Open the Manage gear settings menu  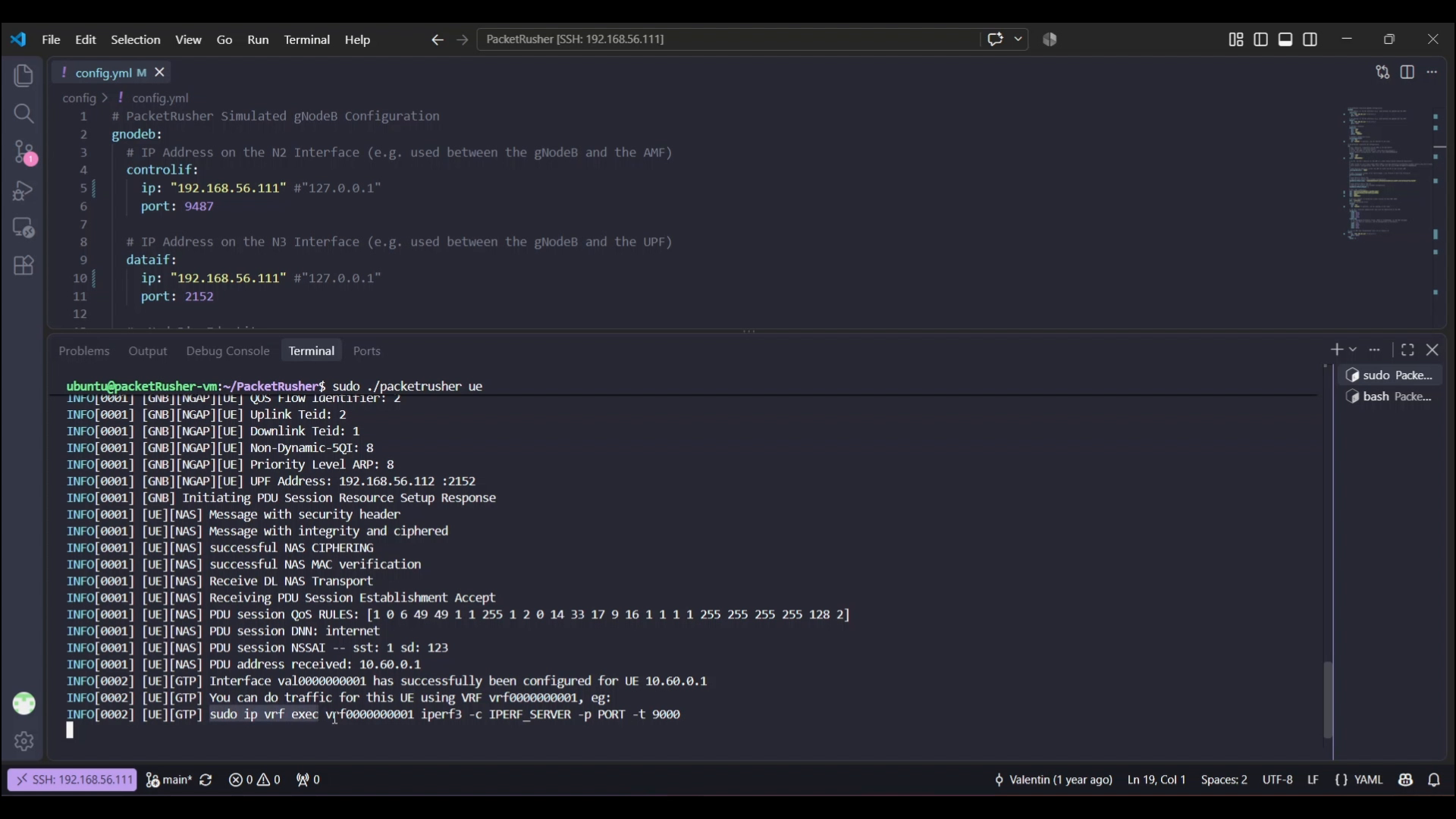pyautogui.click(x=24, y=741)
